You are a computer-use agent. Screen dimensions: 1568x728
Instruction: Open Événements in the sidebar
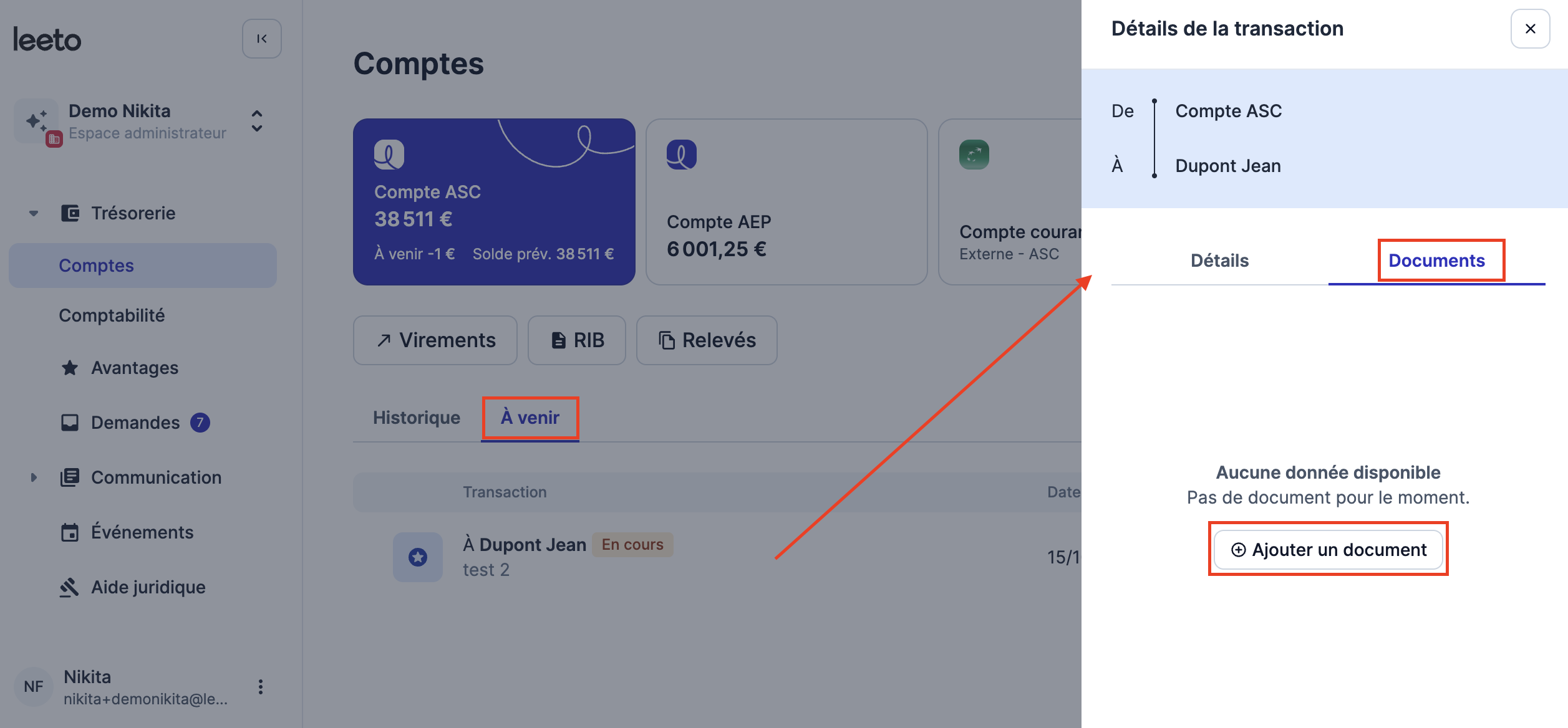(142, 532)
